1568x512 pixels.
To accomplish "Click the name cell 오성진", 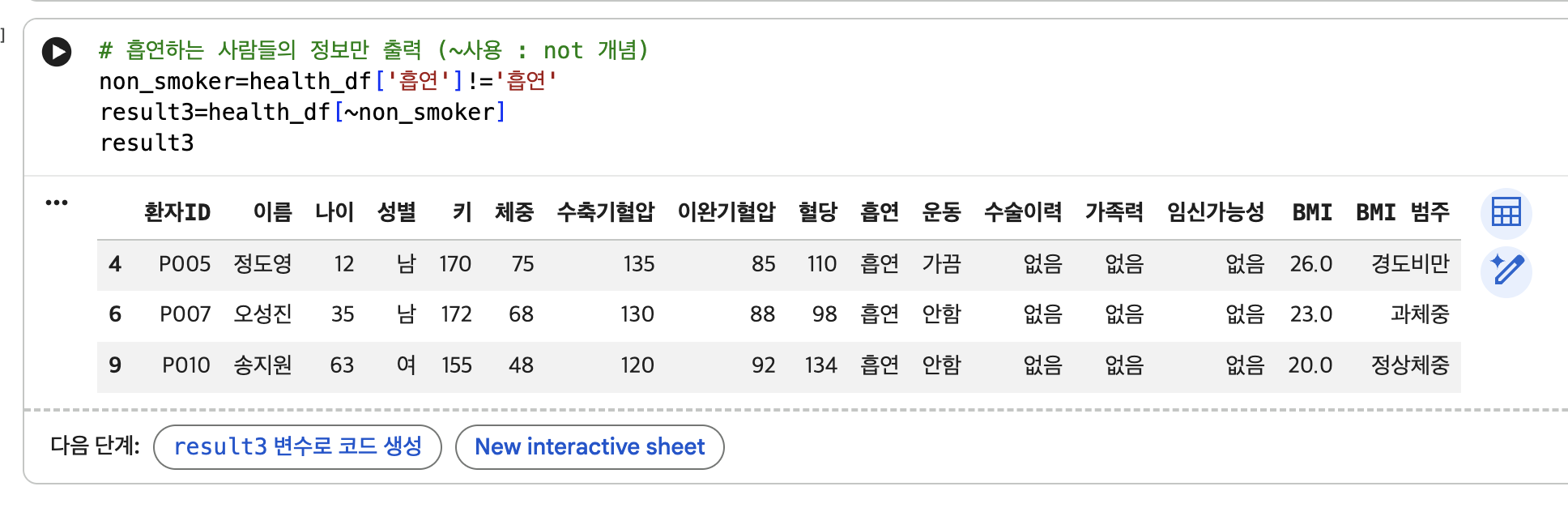I will click(262, 314).
